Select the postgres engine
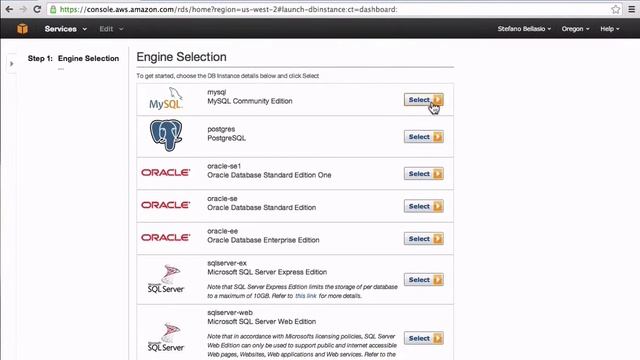 [424, 137]
